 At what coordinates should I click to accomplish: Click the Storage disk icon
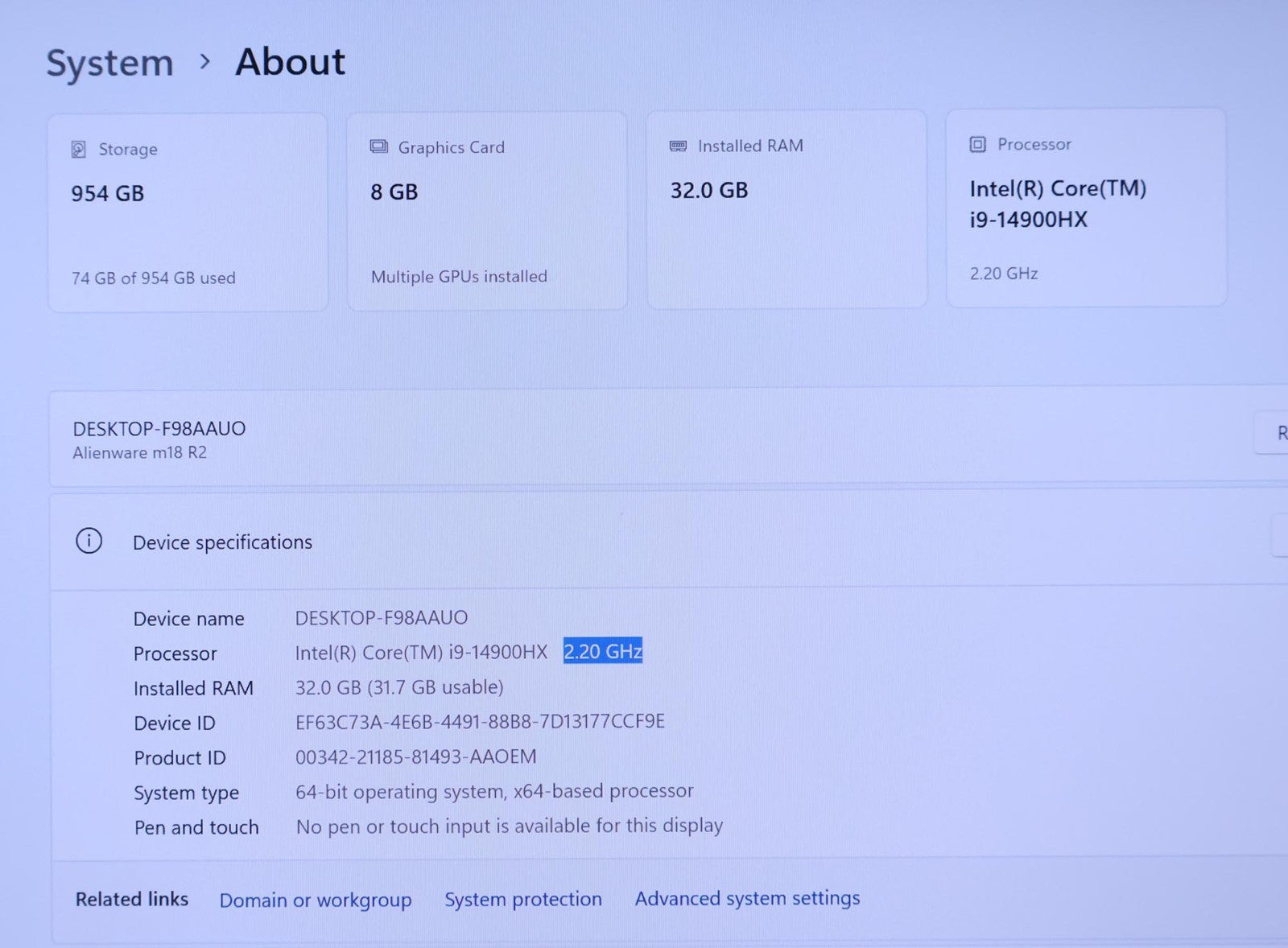(78, 150)
